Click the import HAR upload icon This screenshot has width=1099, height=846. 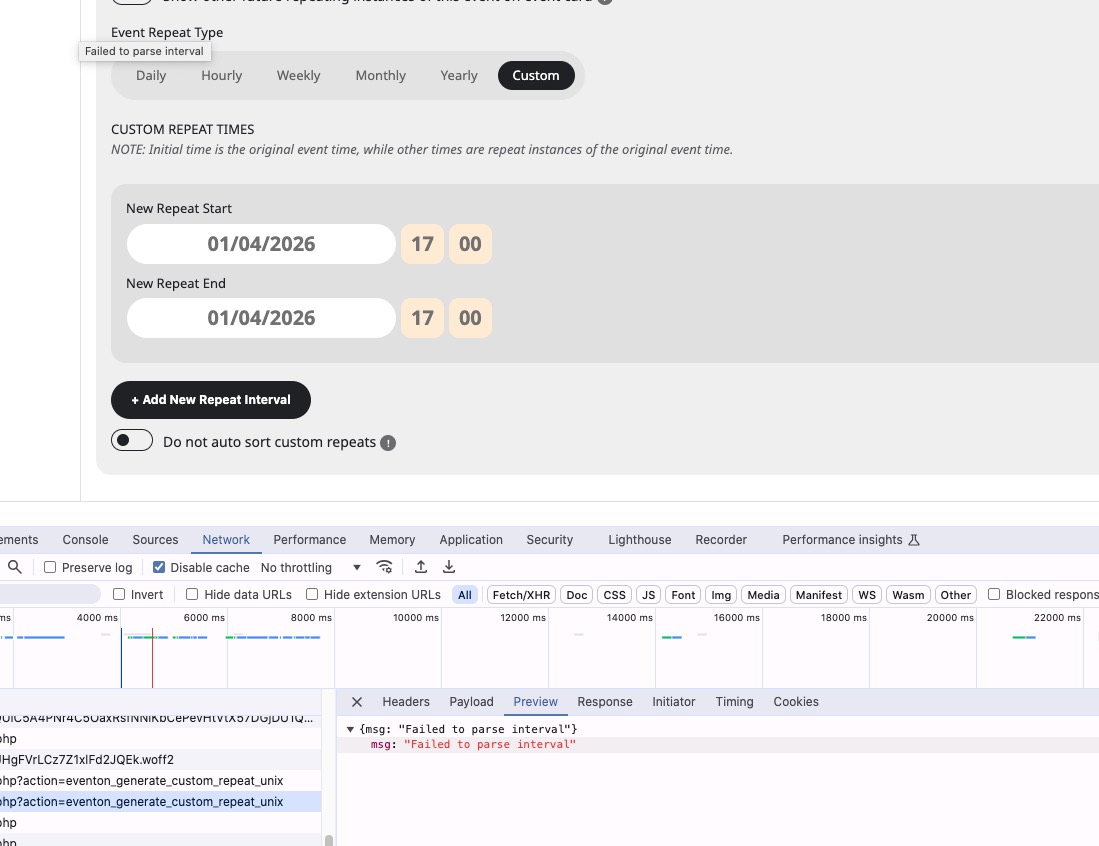click(421, 567)
